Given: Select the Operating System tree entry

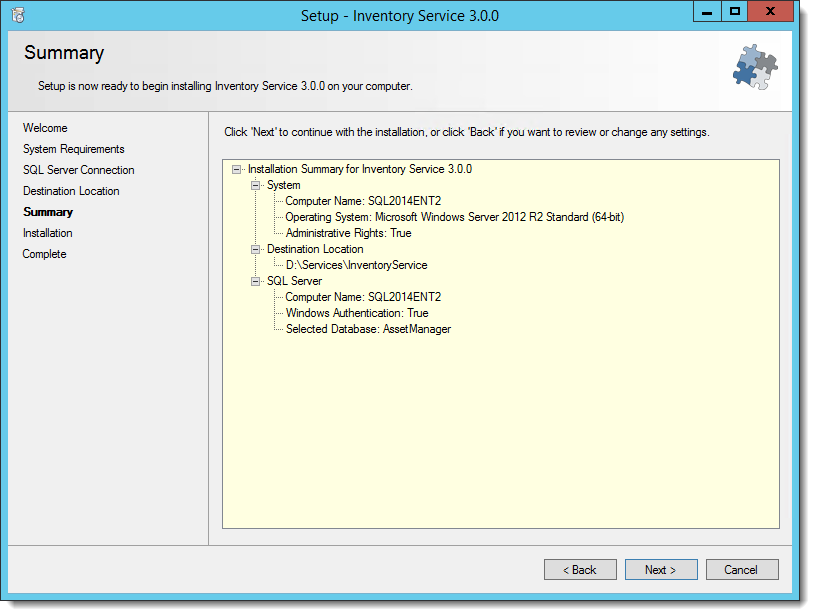Looking at the screenshot, I should click(455, 217).
